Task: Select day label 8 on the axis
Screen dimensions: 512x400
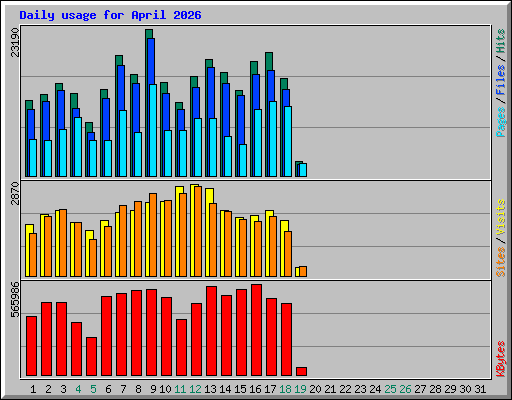Action: (x=138, y=389)
